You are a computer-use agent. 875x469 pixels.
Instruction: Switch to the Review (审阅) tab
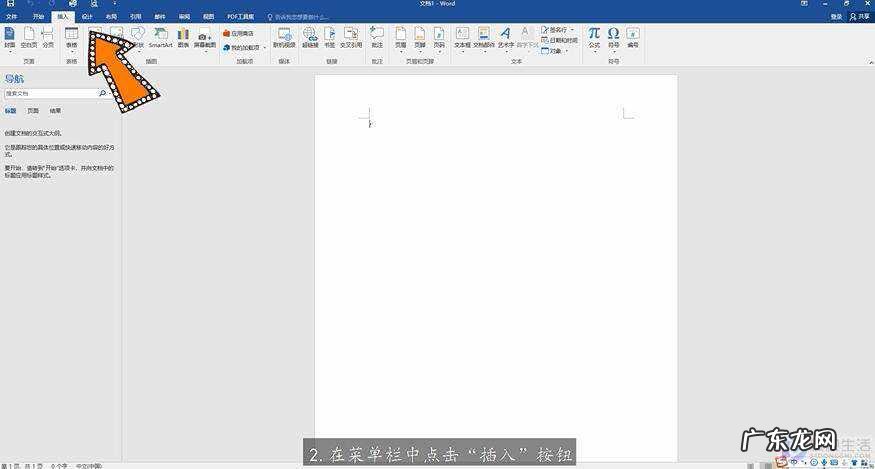point(184,17)
